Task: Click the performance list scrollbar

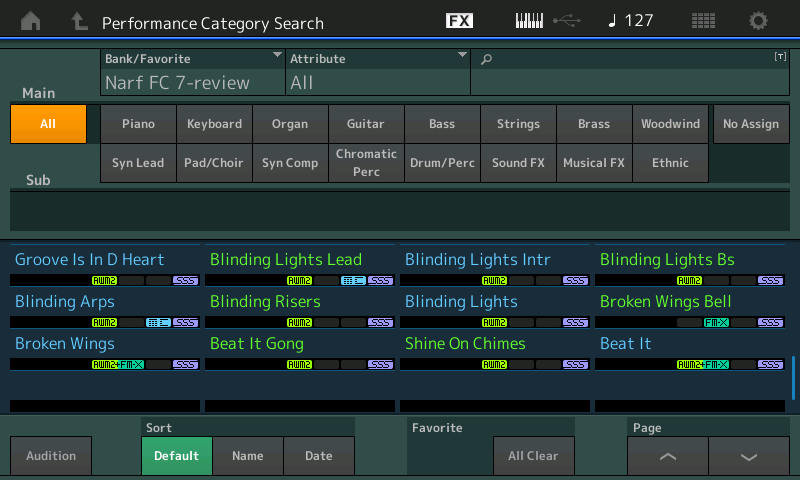Action: click(x=794, y=375)
